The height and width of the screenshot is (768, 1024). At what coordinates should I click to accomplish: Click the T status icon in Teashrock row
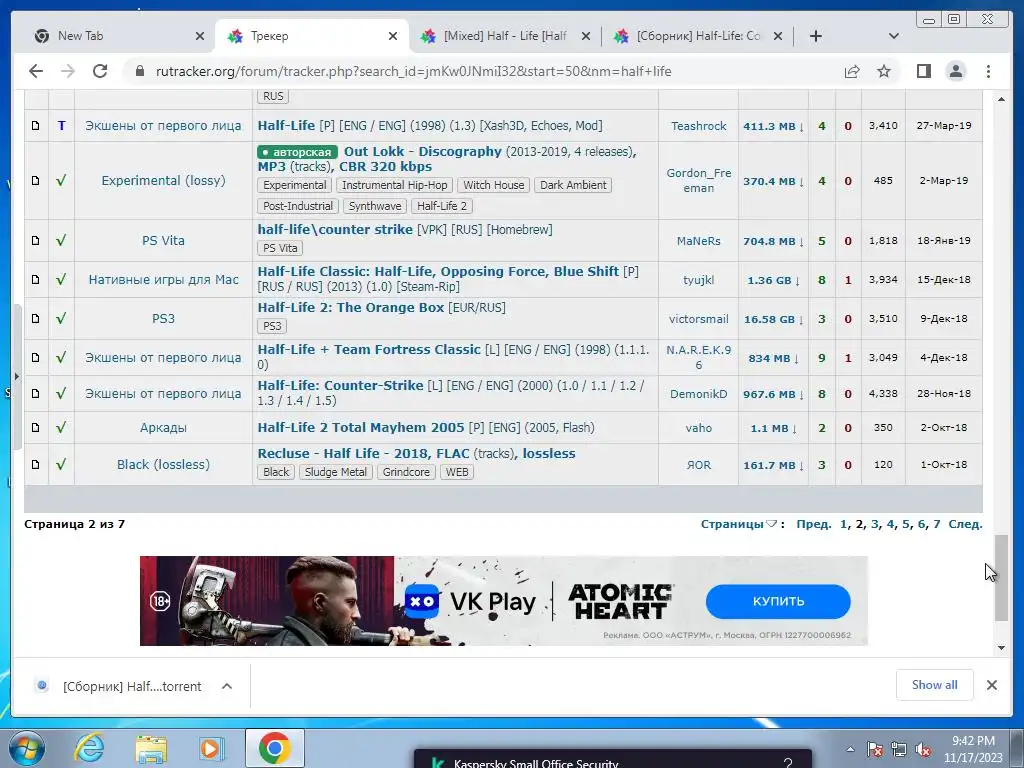point(61,125)
